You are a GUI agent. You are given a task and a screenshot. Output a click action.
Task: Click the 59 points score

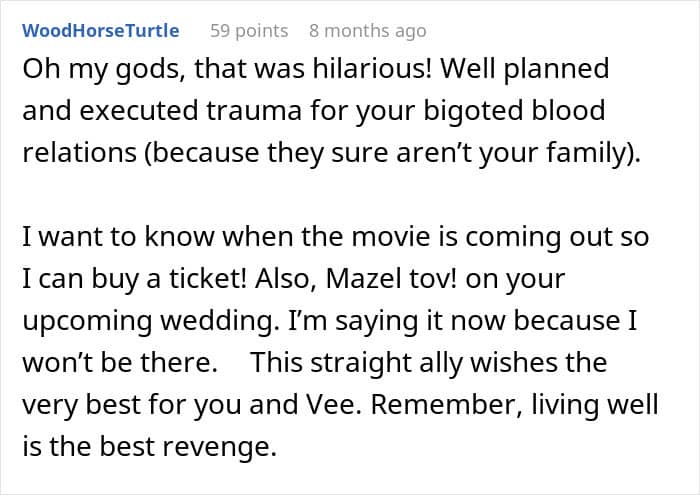point(247,31)
